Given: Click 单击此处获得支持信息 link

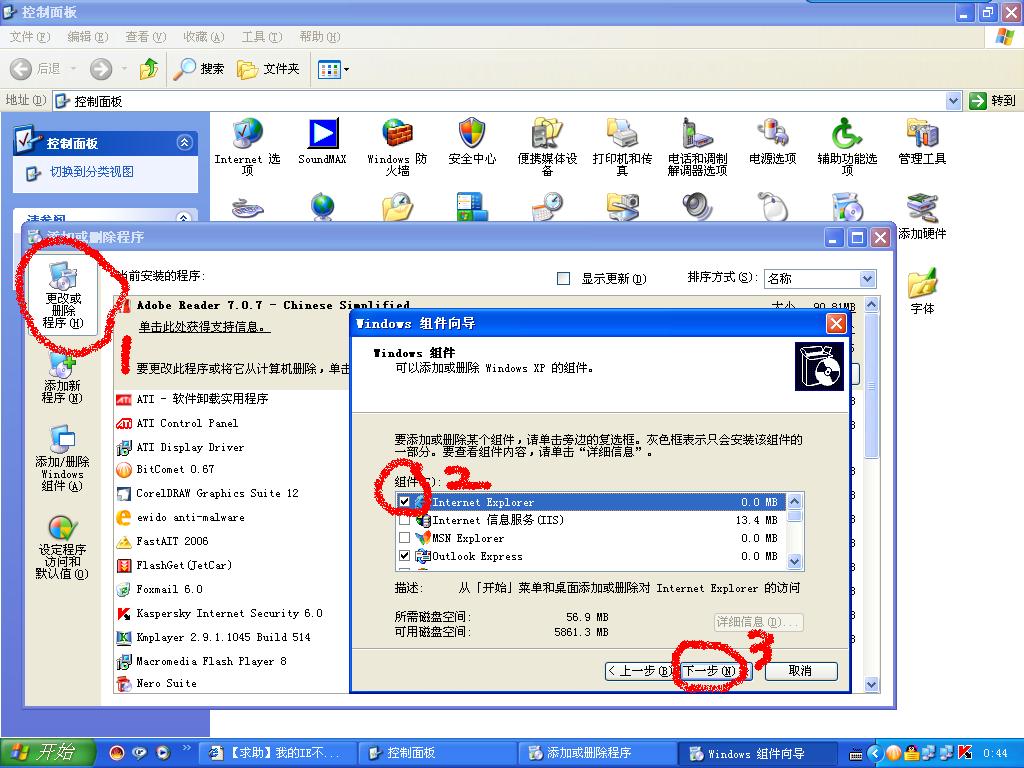Looking at the screenshot, I should [x=204, y=327].
